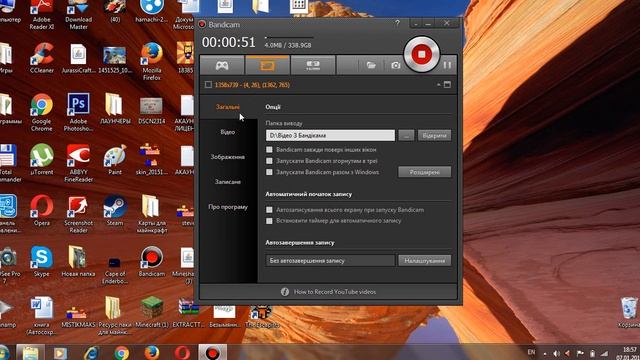The image size is (640, 360).
Task: Click the Відкрити button
Action: (434, 136)
